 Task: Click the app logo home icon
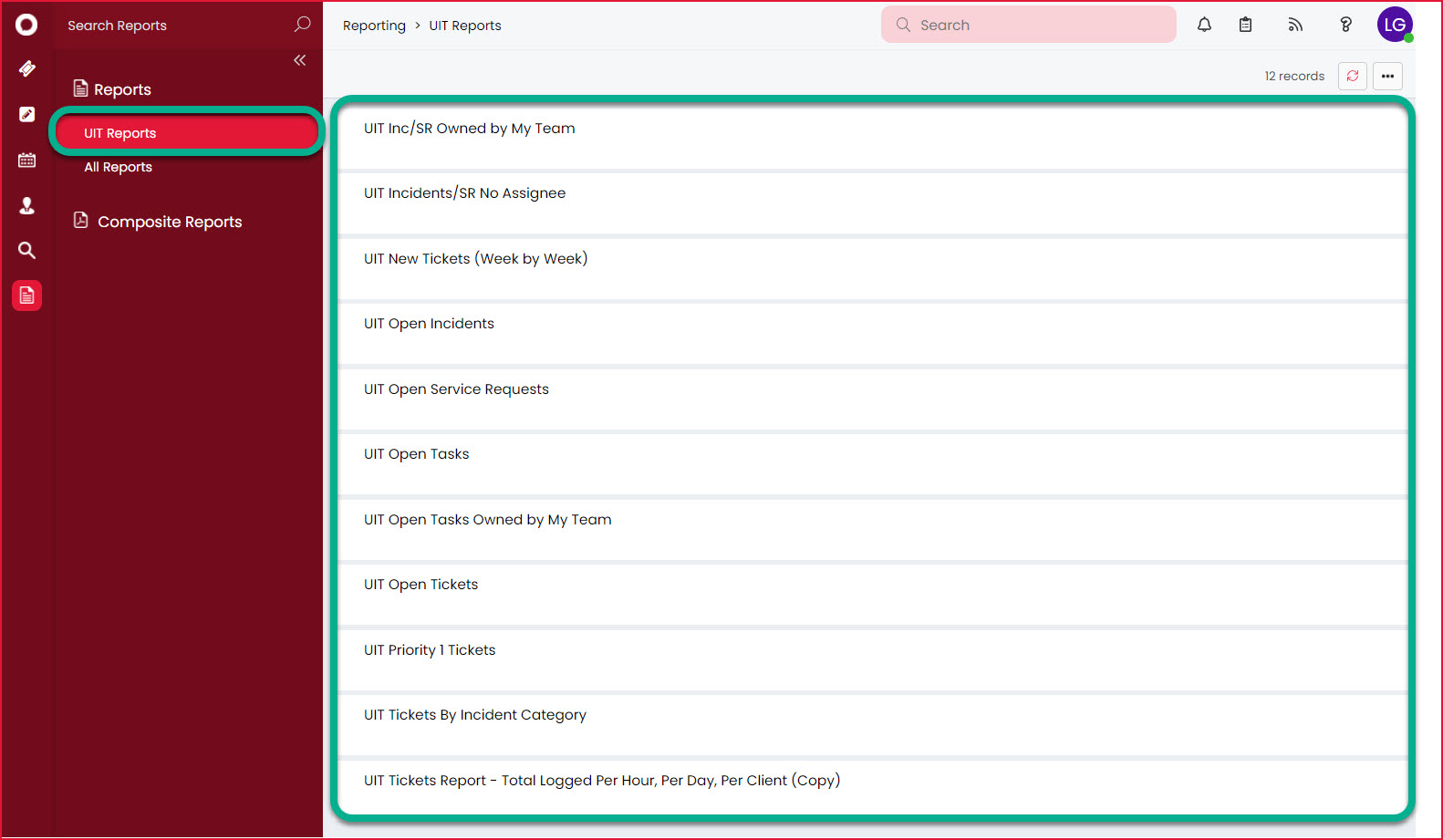pyautogui.click(x=26, y=25)
